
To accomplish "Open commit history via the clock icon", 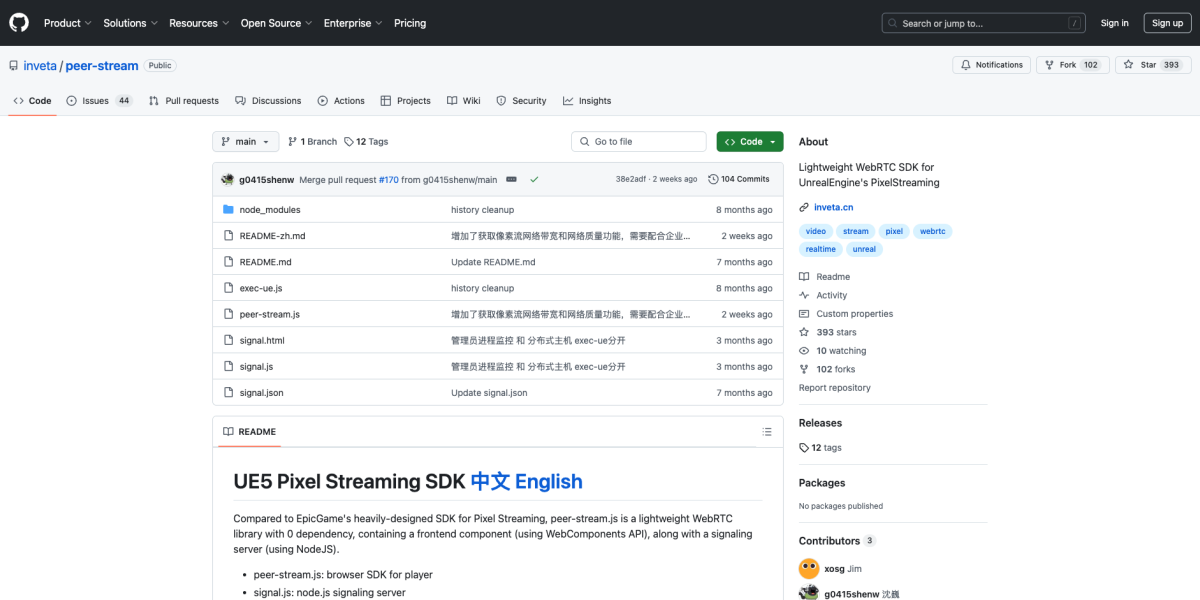I will [713, 178].
